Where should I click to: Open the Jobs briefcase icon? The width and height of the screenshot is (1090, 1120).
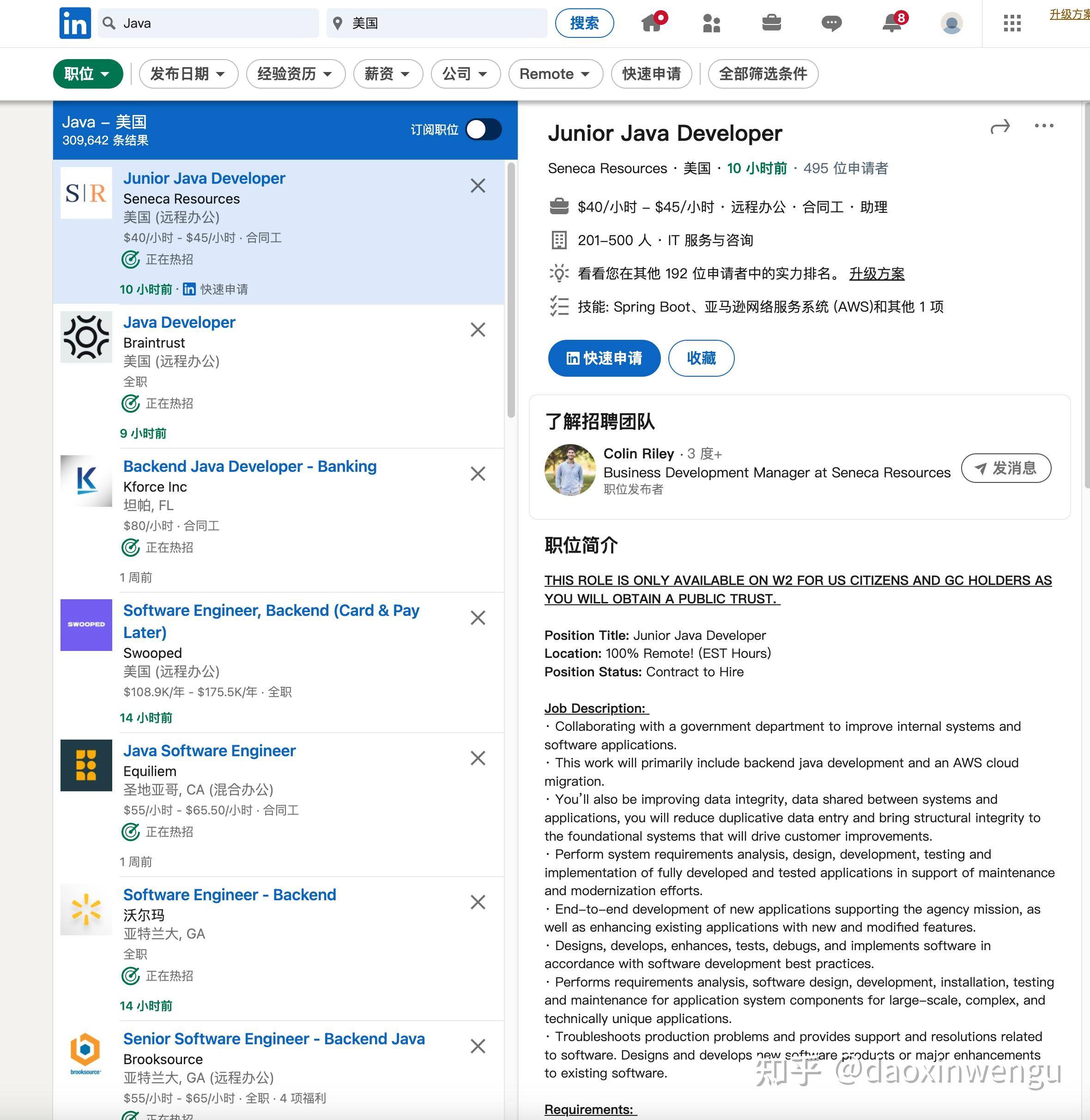[x=772, y=23]
